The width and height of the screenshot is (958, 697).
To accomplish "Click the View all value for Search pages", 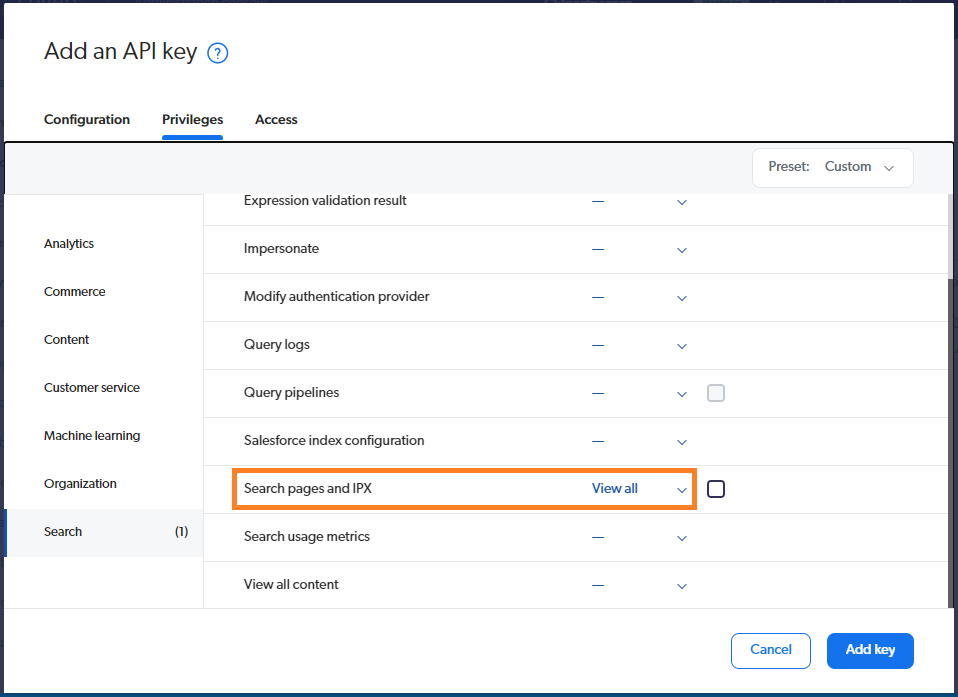I will pos(615,489).
